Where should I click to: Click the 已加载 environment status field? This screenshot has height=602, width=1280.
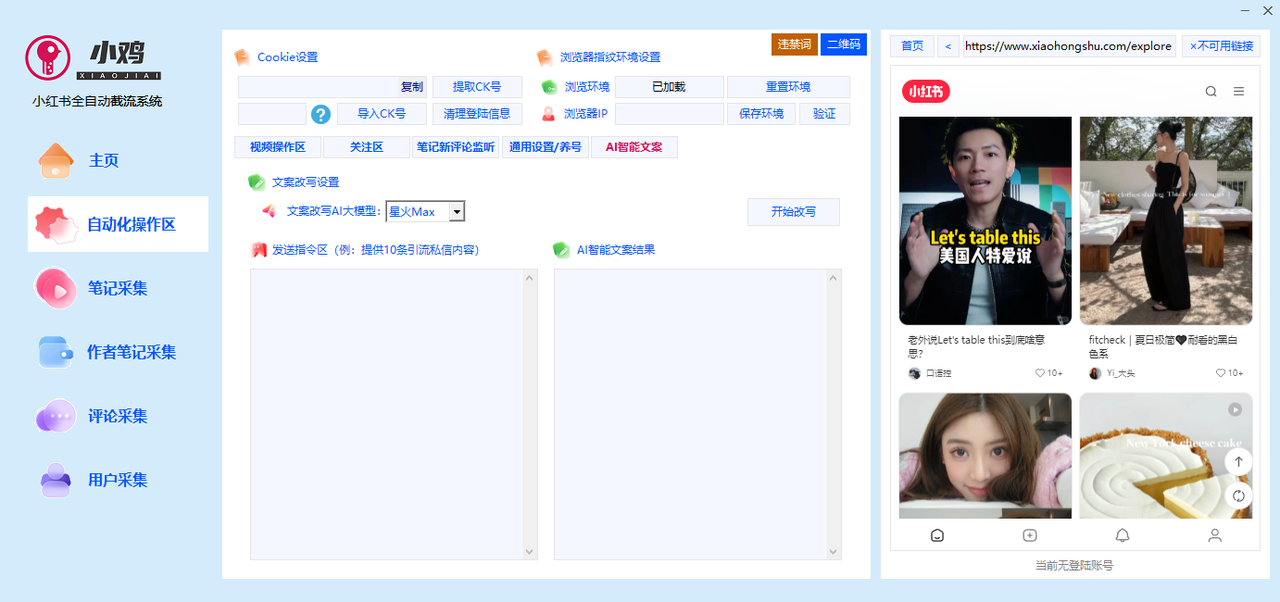tap(669, 87)
